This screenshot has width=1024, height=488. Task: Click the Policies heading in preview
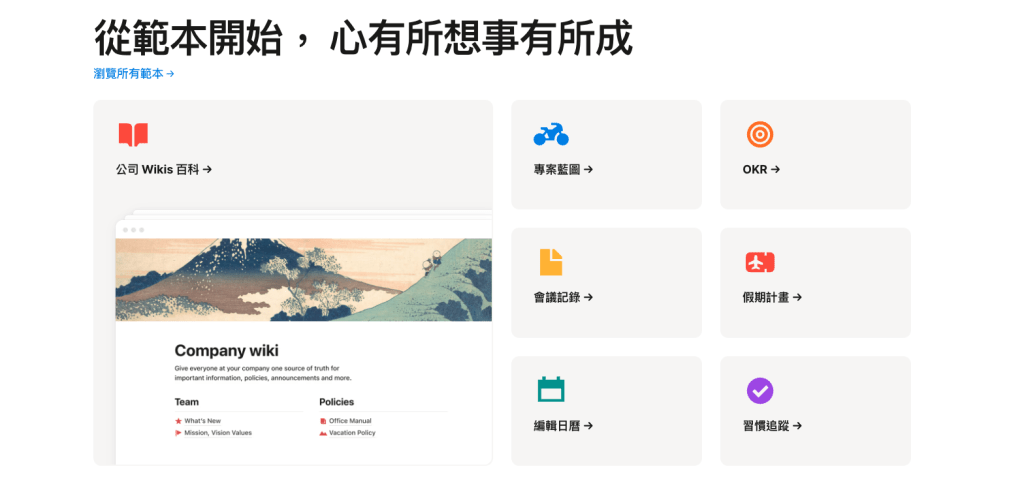[336, 402]
